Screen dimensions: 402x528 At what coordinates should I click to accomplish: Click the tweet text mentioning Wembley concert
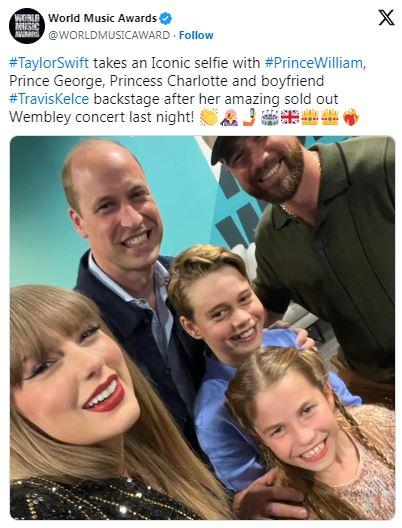(101, 117)
